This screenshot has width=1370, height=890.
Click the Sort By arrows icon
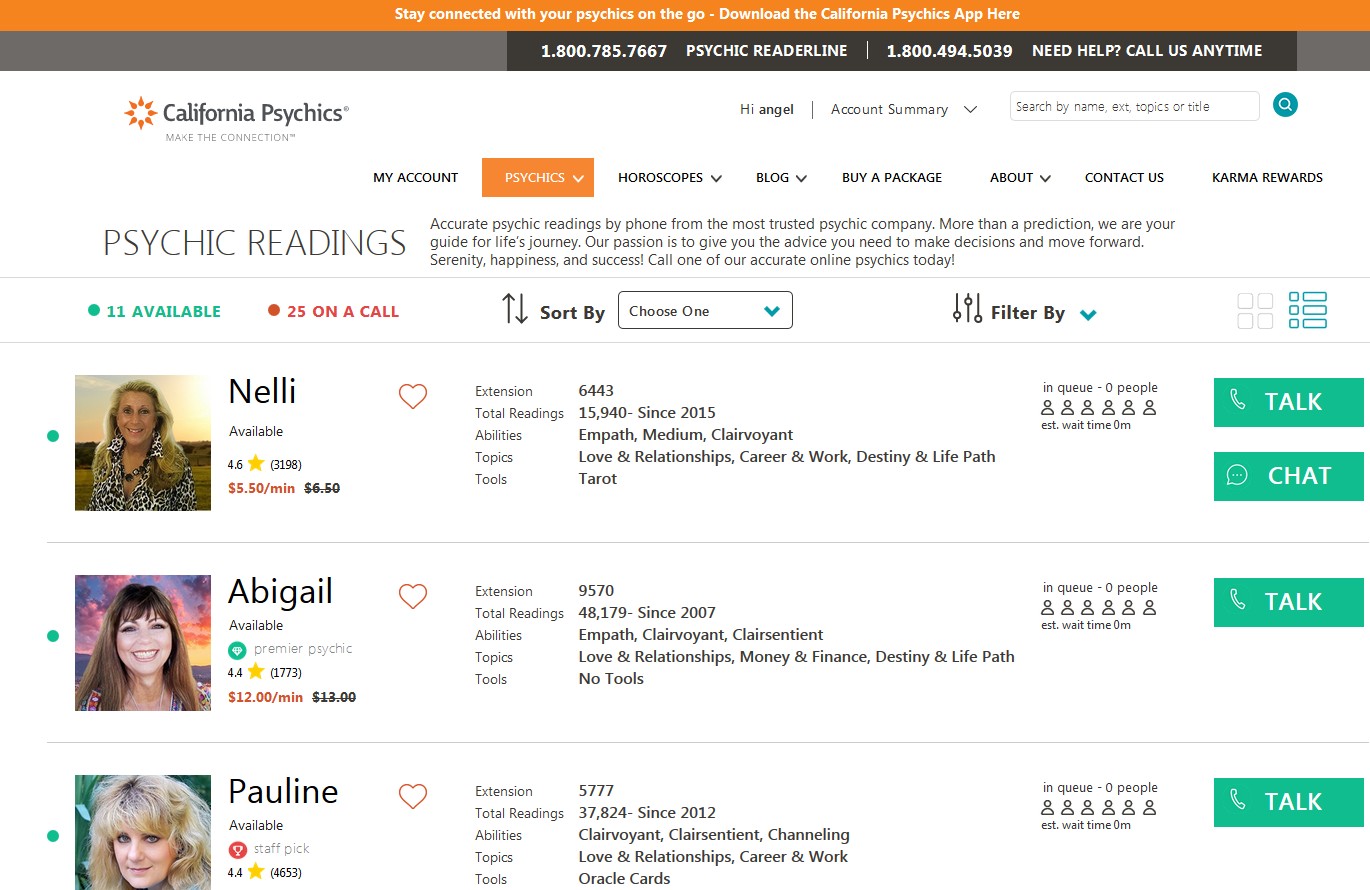(515, 309)
